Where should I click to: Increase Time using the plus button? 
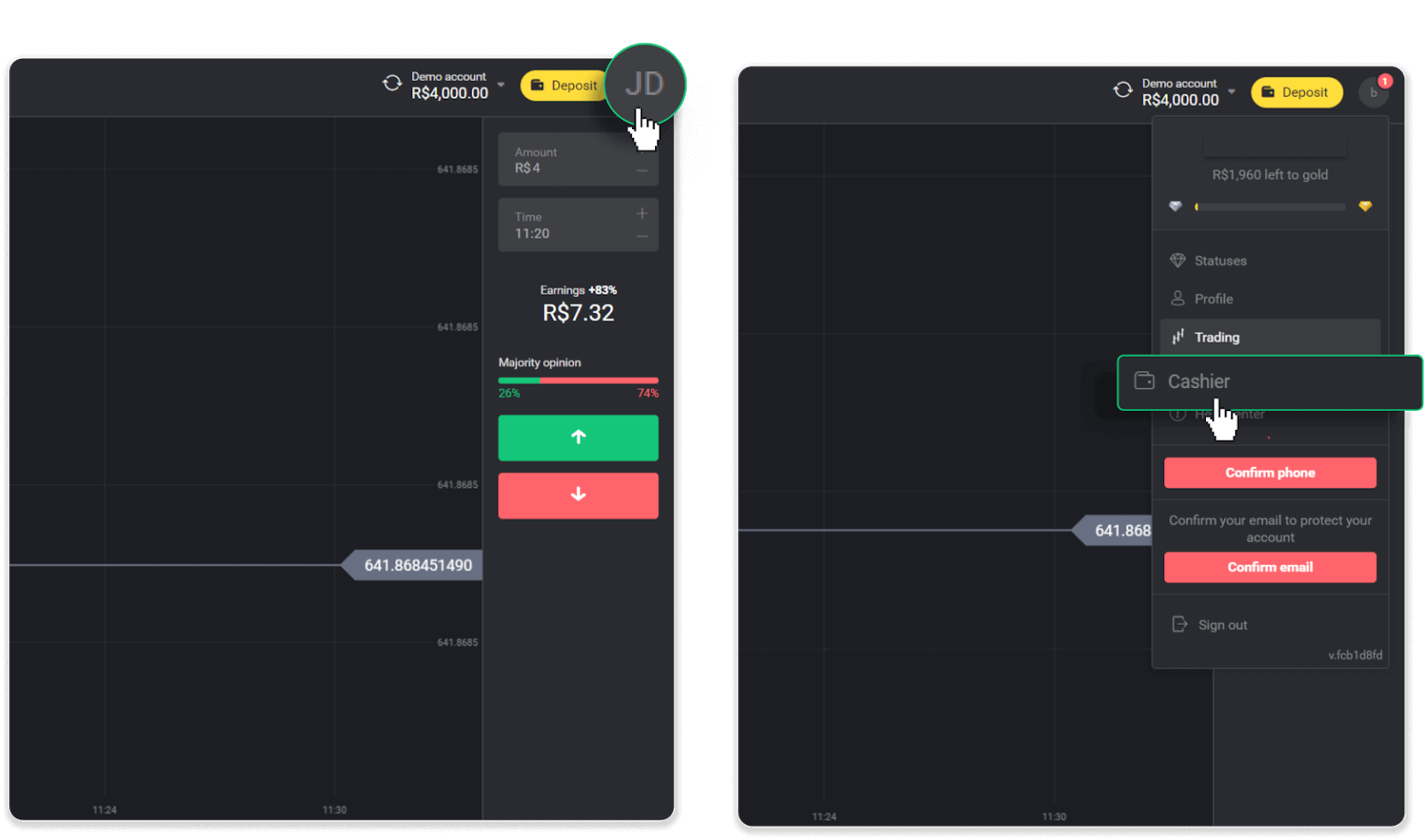(642, 214)
